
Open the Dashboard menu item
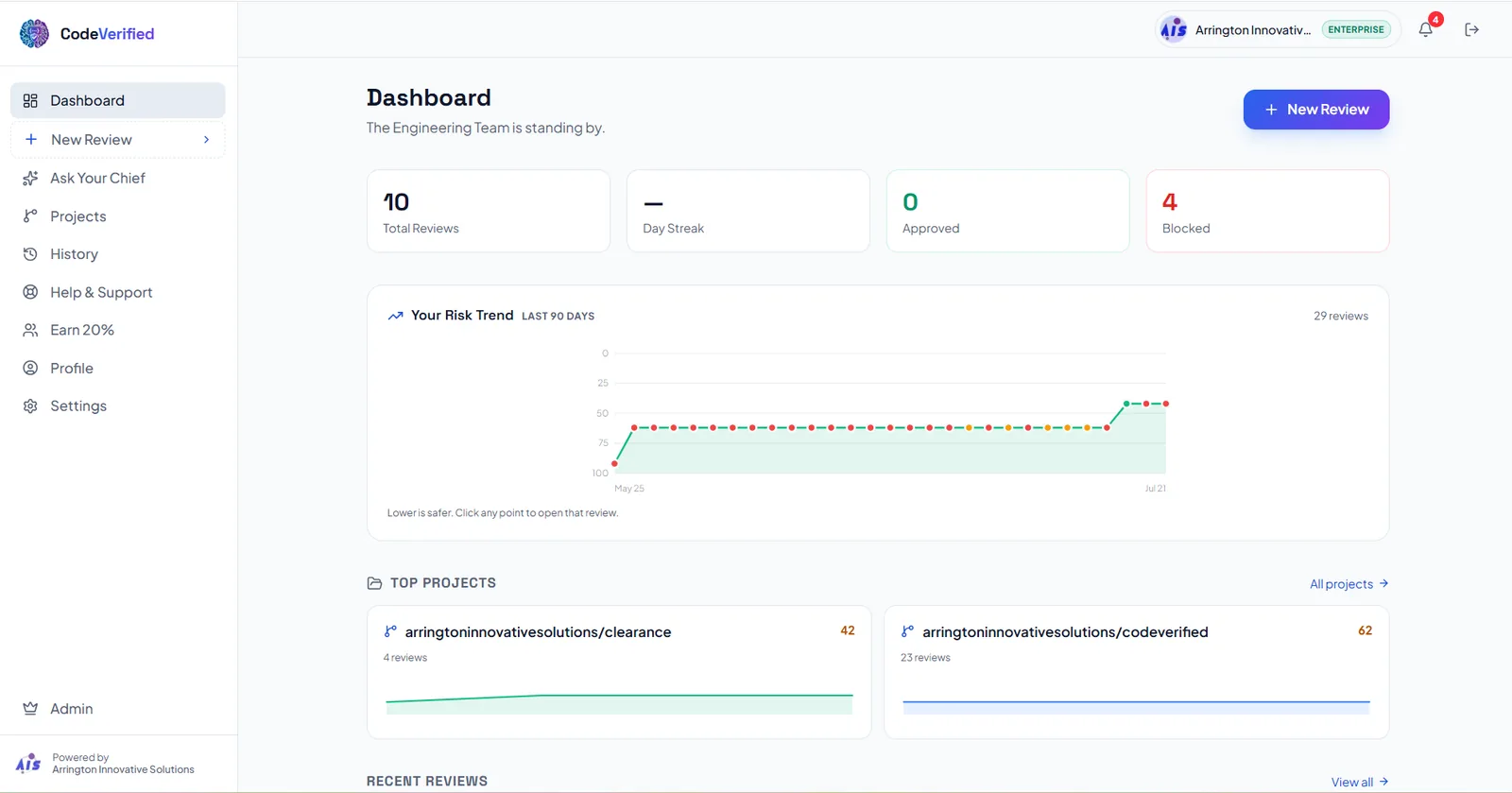[117, 100]
